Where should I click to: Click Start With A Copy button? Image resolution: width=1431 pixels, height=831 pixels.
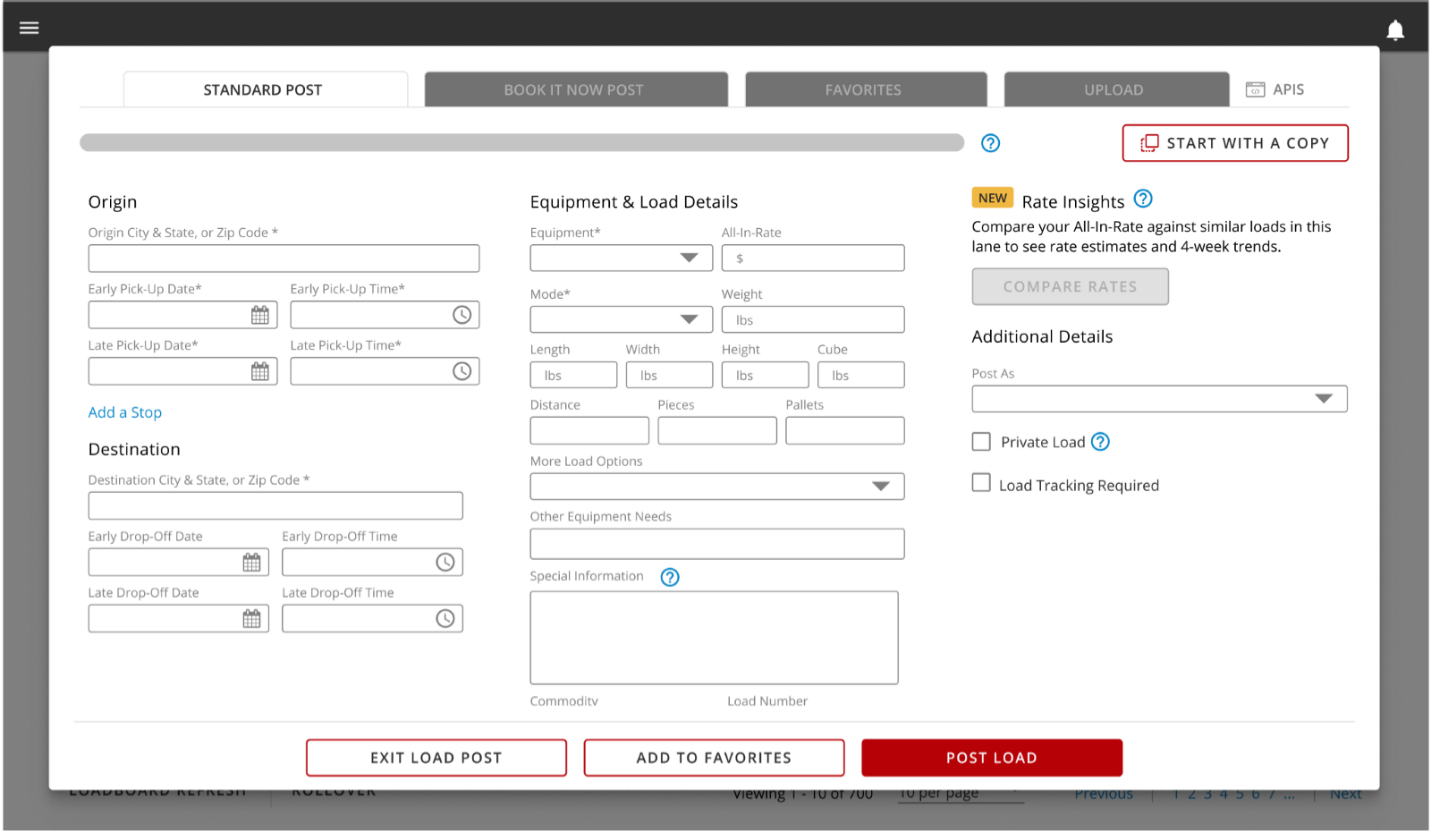click(x=1235, y=143)
